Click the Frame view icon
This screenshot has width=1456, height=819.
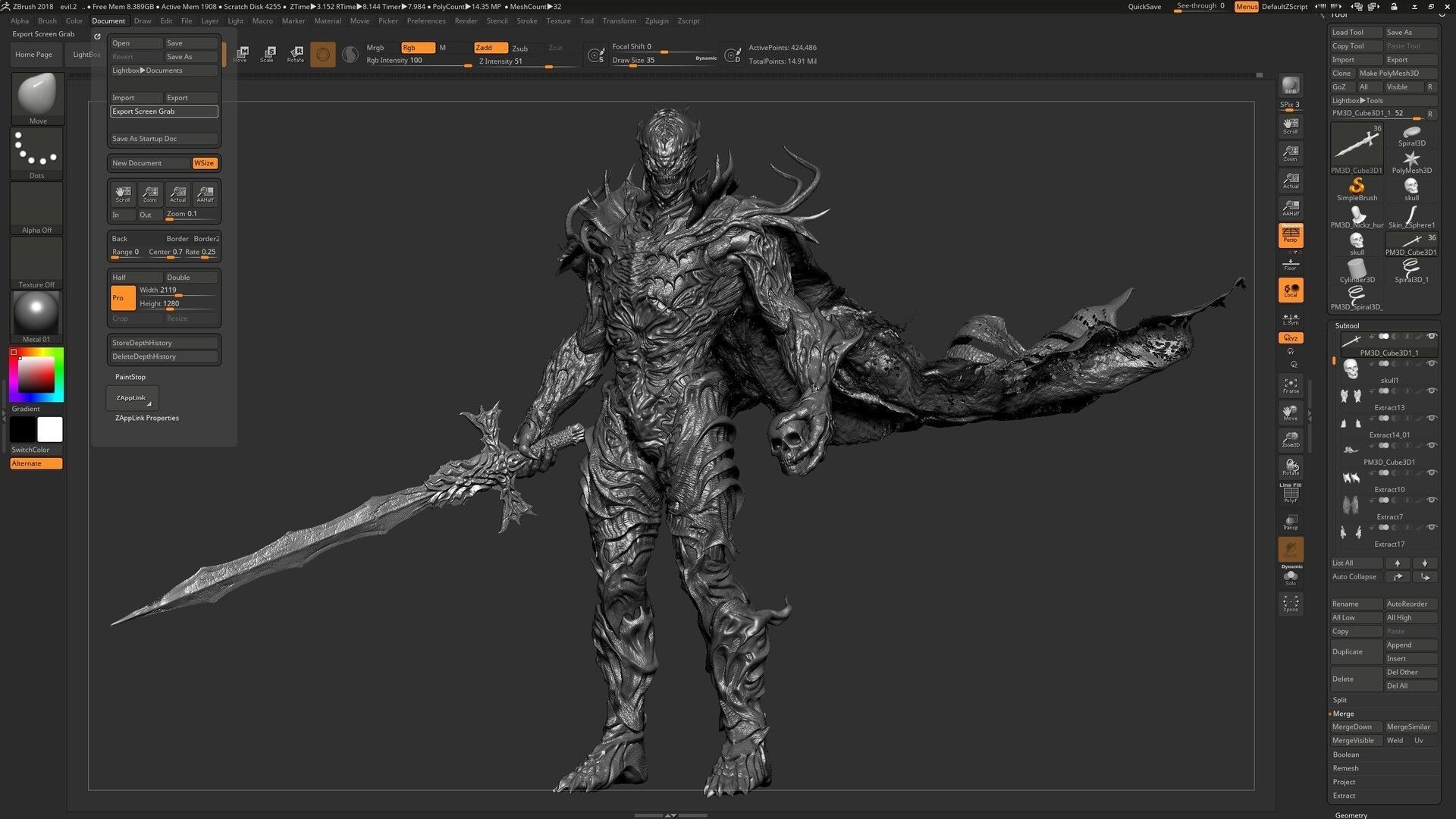1290,385
